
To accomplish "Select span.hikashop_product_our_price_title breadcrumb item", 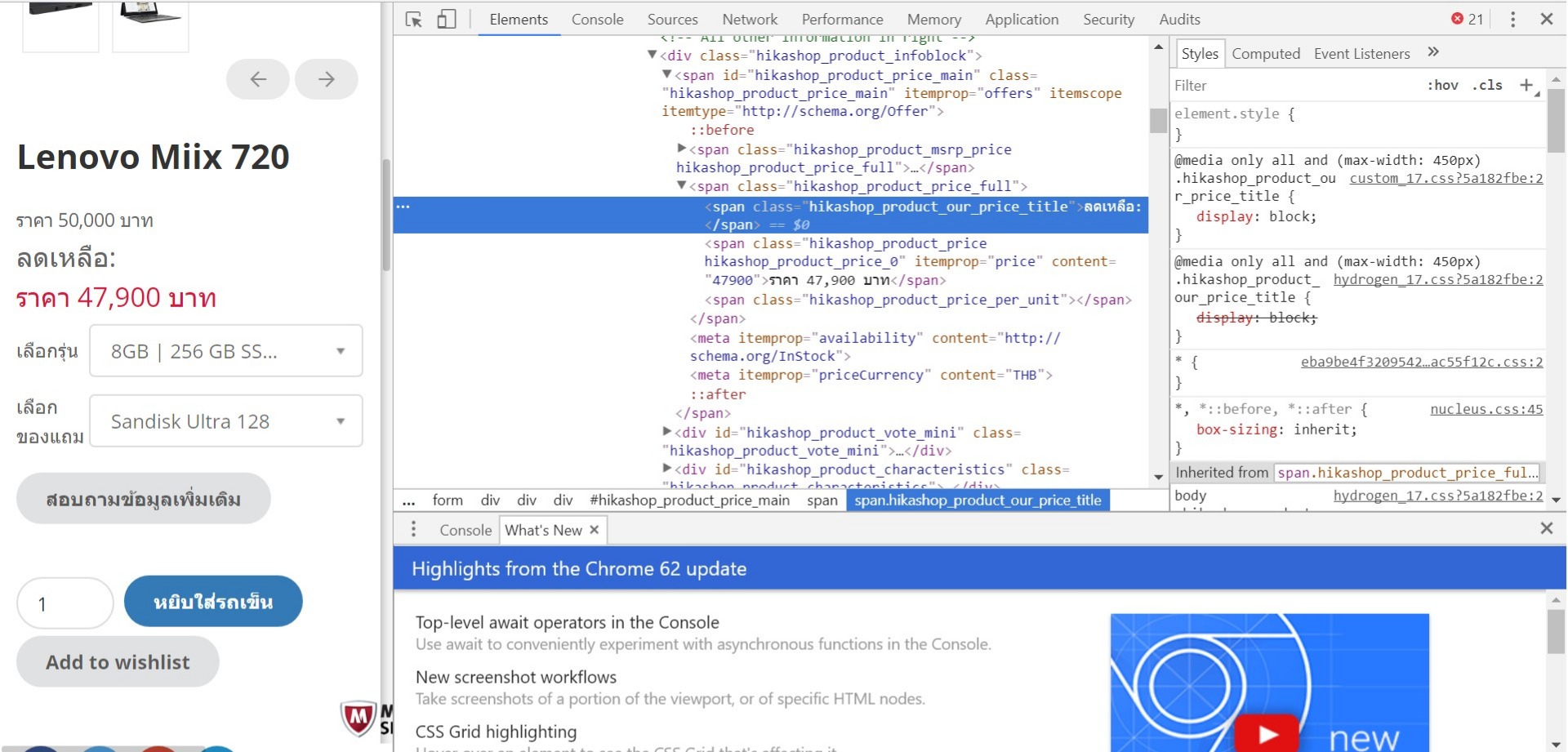I will pos(978,501).
